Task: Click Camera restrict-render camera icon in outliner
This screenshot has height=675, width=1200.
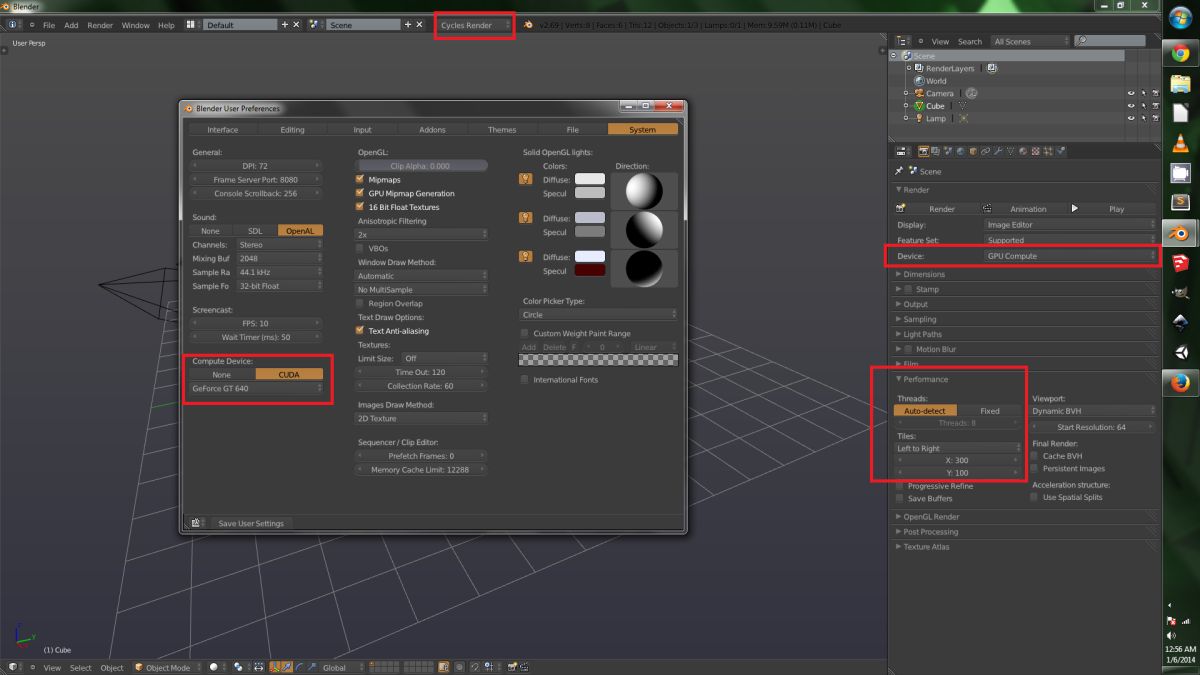Action: coord(1155,93)
